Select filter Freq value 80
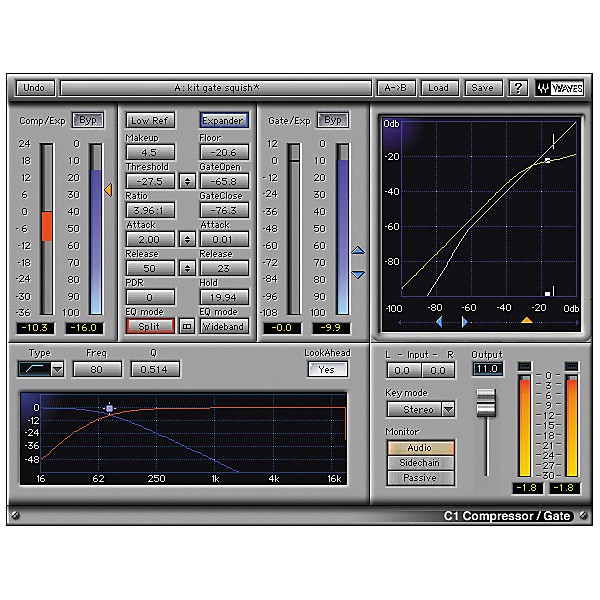Screen dimensions: 600x600 pos(97,369)
